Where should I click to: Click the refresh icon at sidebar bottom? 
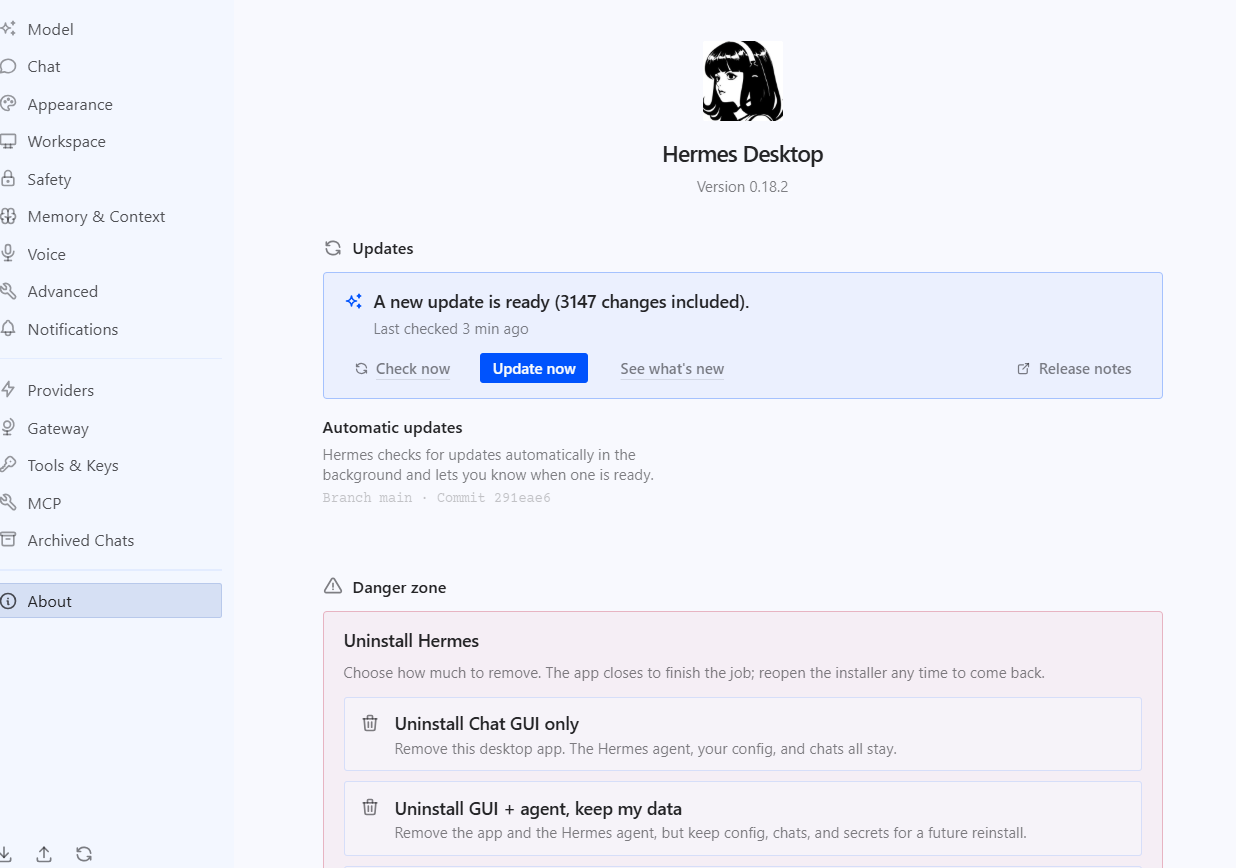click(84, 854)
